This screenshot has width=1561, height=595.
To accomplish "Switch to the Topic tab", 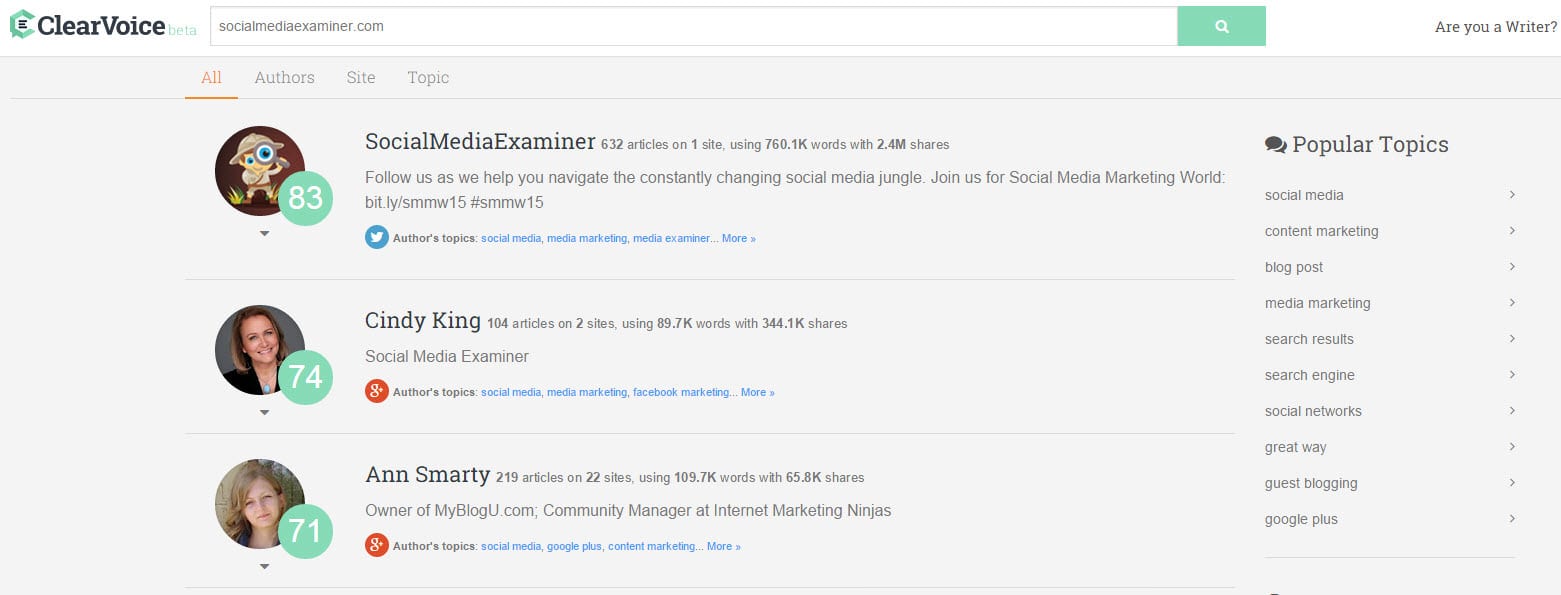I will tap(428, 78).
